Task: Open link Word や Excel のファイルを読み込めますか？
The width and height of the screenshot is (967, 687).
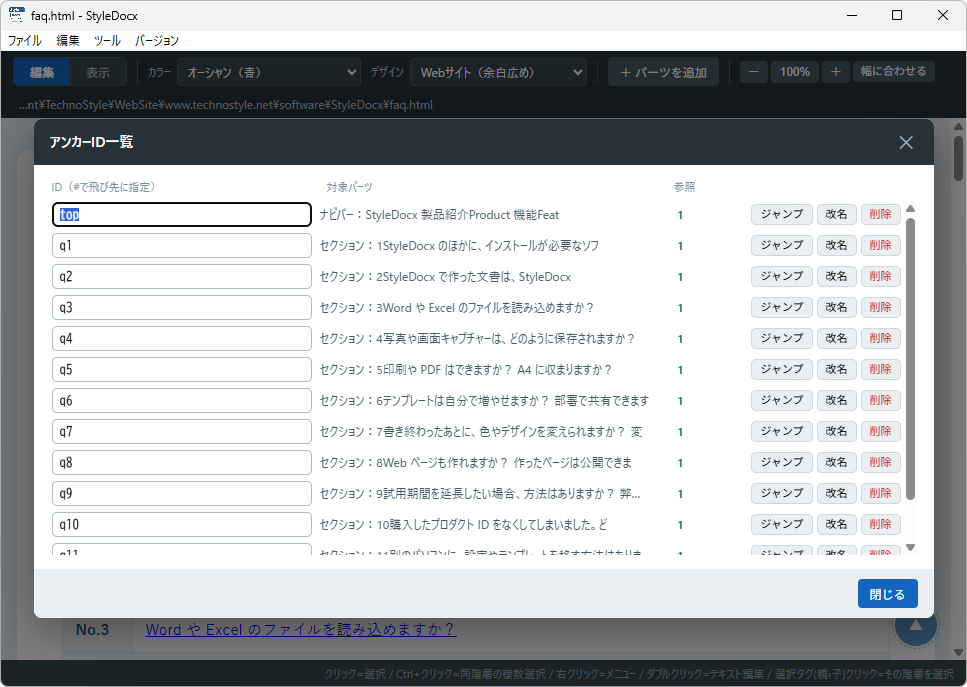Action: point(301,630)
